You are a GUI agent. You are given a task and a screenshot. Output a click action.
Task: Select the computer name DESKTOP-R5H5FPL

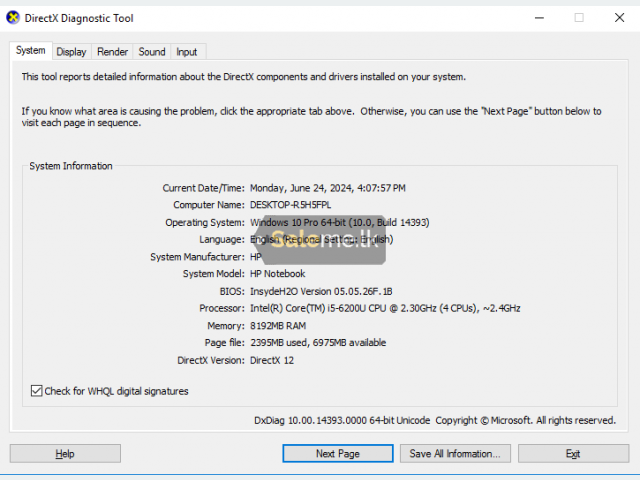[x=291, y=204]
